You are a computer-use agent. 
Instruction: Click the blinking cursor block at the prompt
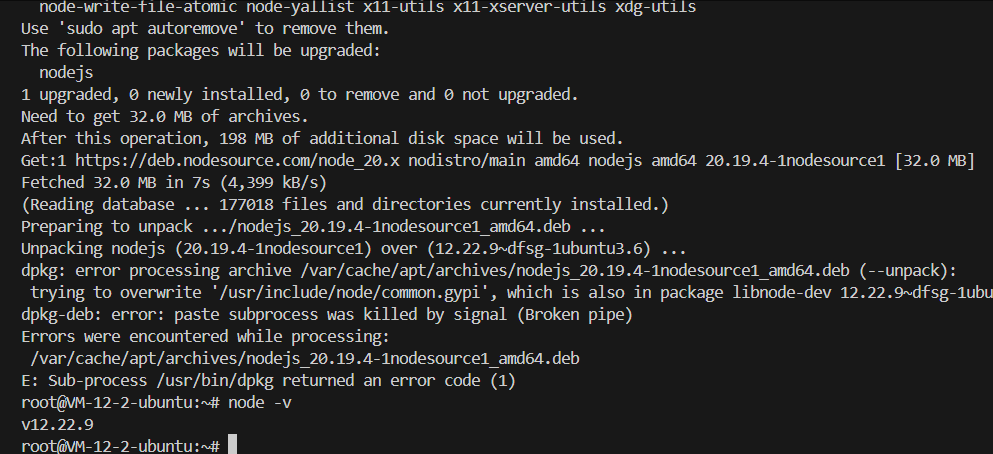coord(232,445)
